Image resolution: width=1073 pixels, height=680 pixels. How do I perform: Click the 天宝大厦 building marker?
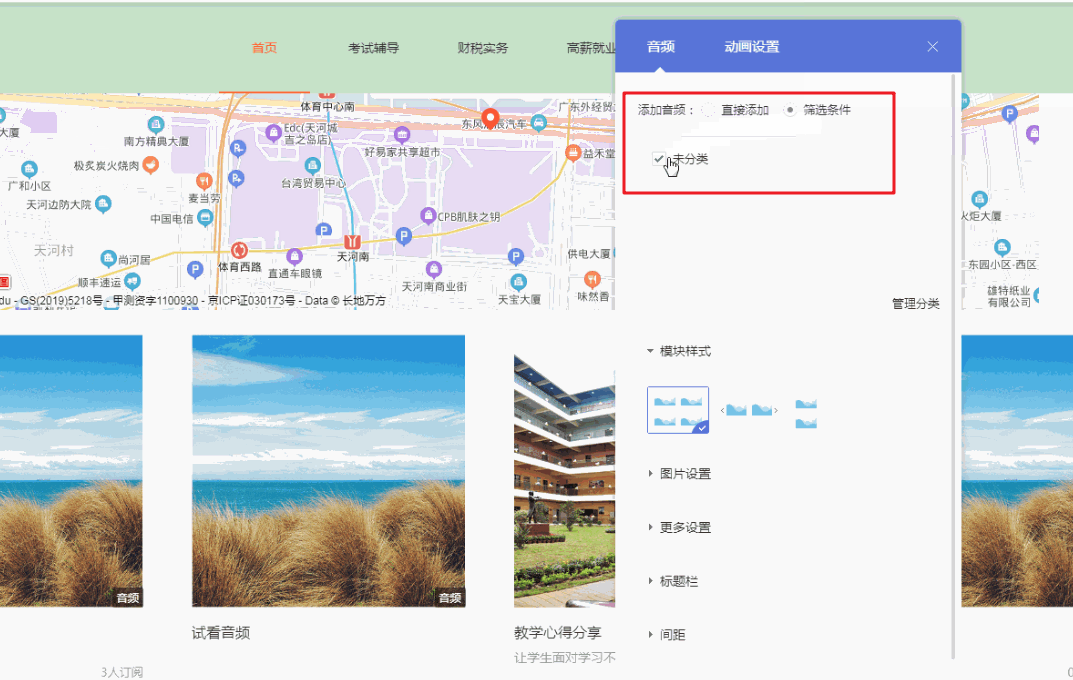519,281
